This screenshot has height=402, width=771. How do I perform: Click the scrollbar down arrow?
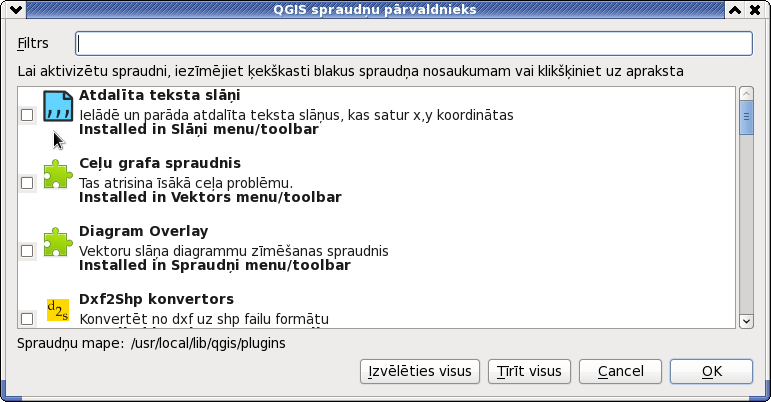(x=746, y=321)
